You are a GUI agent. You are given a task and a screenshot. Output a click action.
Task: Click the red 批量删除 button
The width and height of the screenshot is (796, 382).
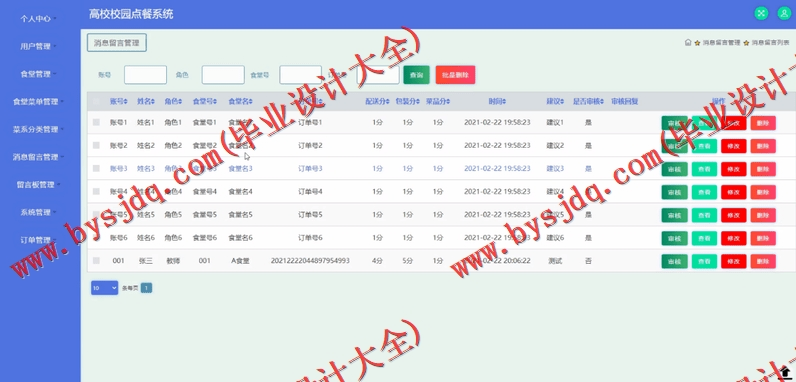point(455,75)
